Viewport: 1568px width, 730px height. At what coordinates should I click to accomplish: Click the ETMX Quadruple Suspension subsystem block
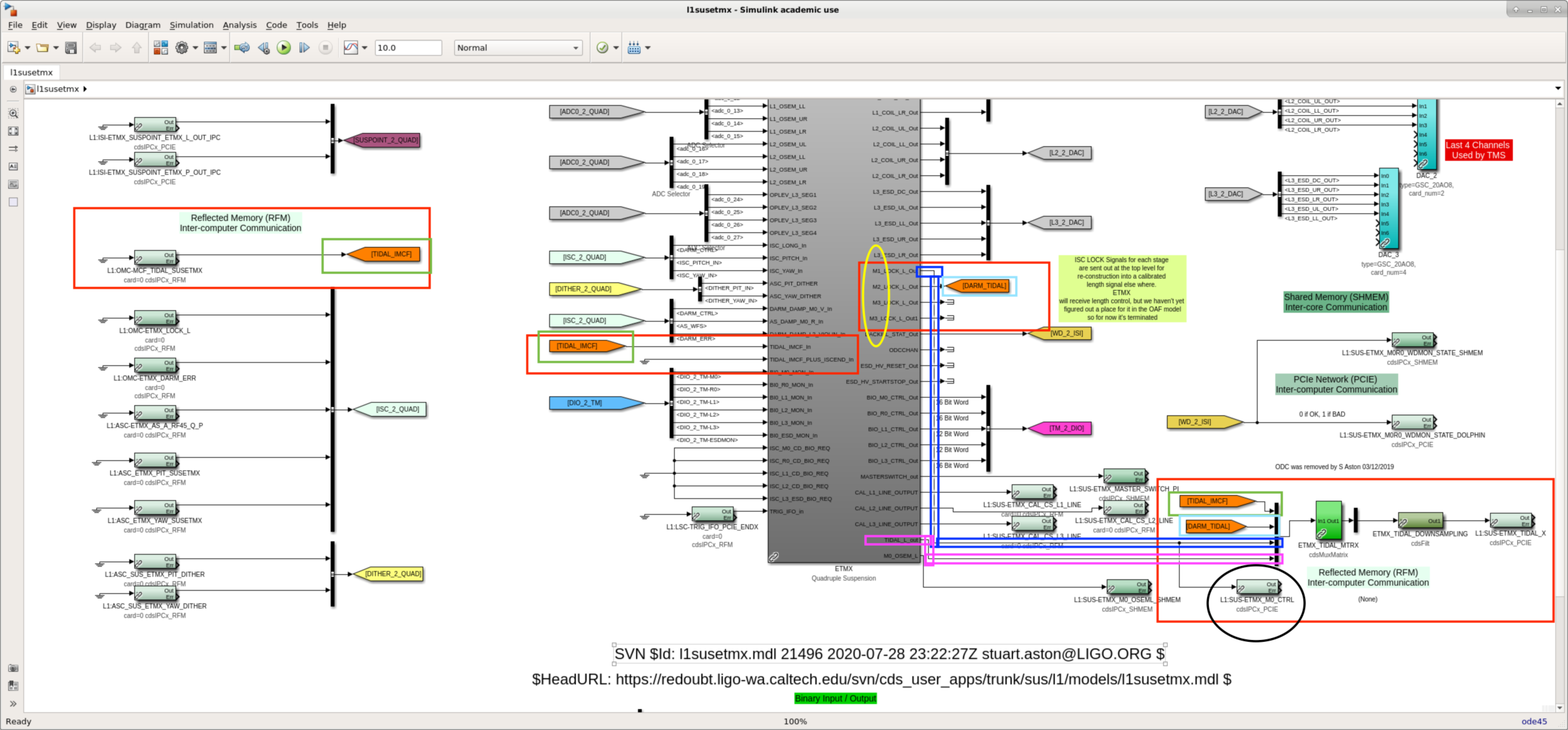click(844, 330)
